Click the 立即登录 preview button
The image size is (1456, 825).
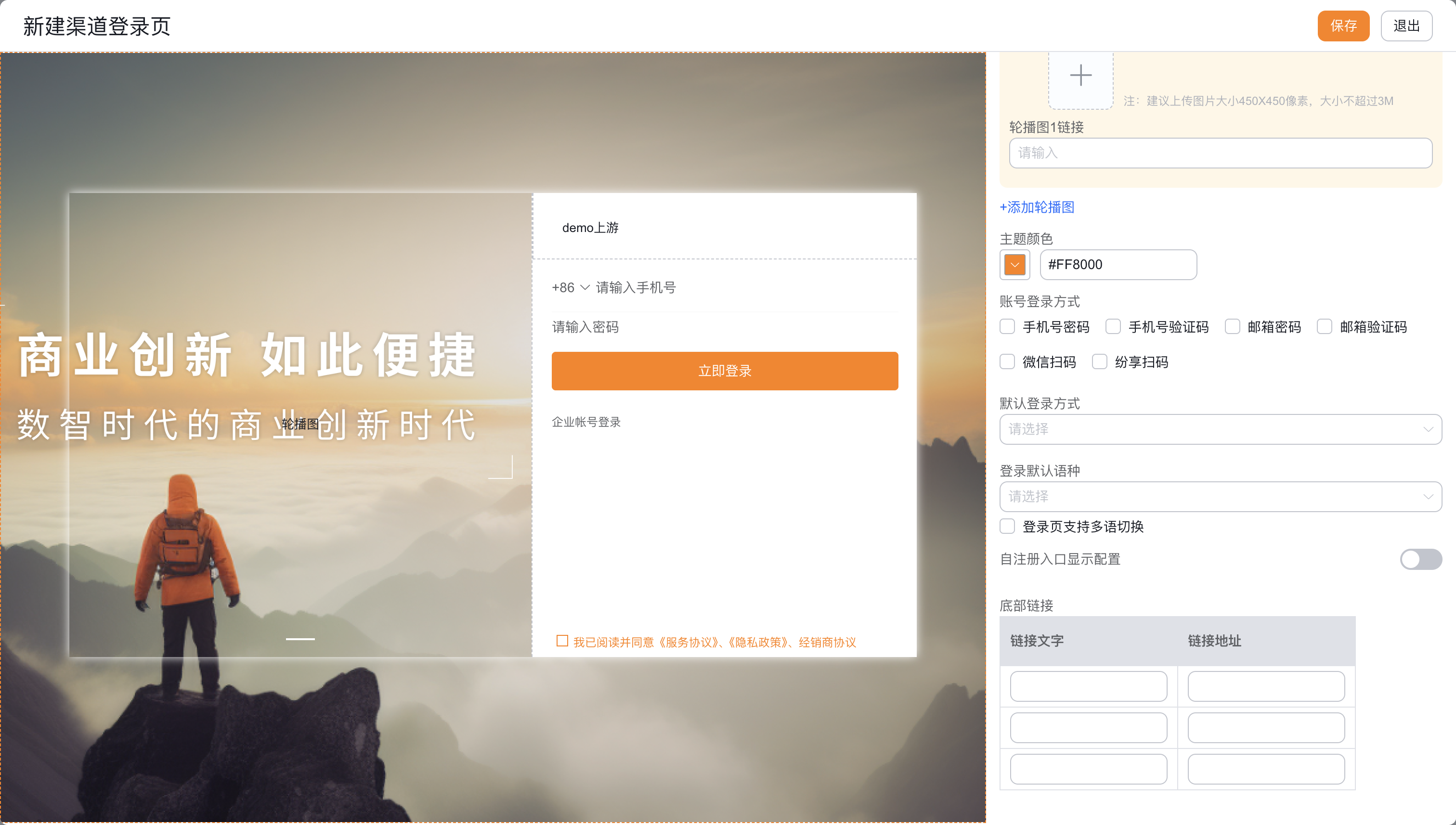[724, 371]
